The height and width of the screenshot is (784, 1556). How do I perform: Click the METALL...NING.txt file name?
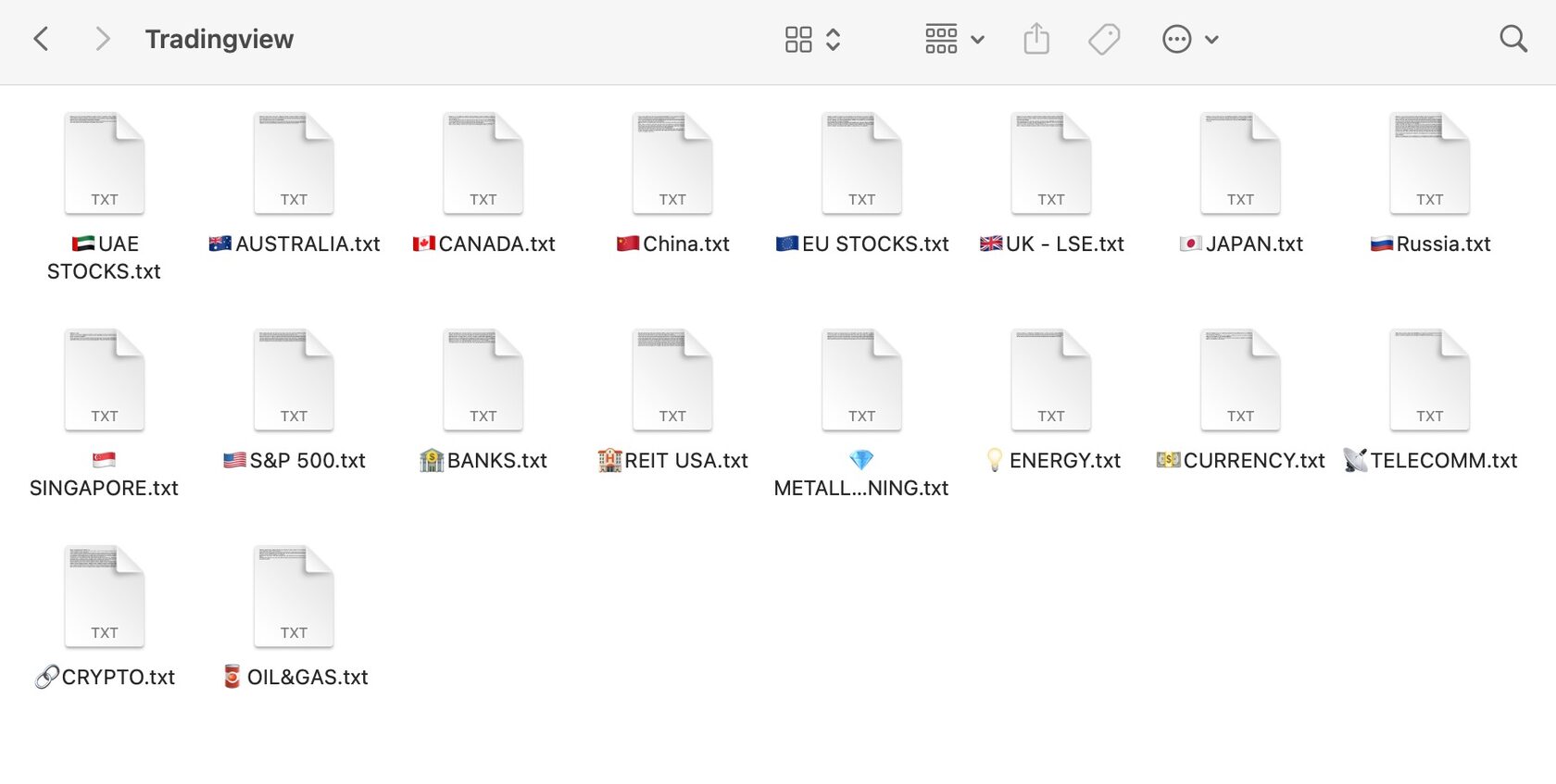click(x=861, y=474)
